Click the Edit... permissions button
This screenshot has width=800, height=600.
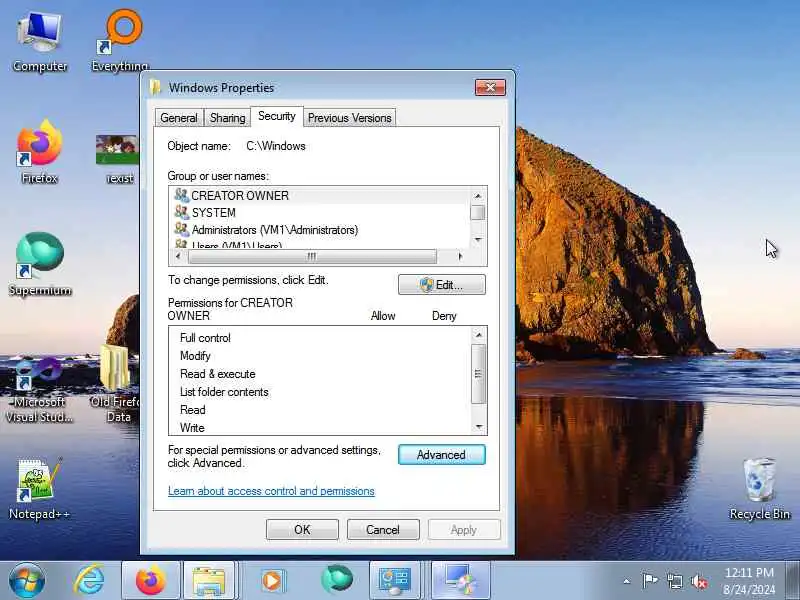442,285
